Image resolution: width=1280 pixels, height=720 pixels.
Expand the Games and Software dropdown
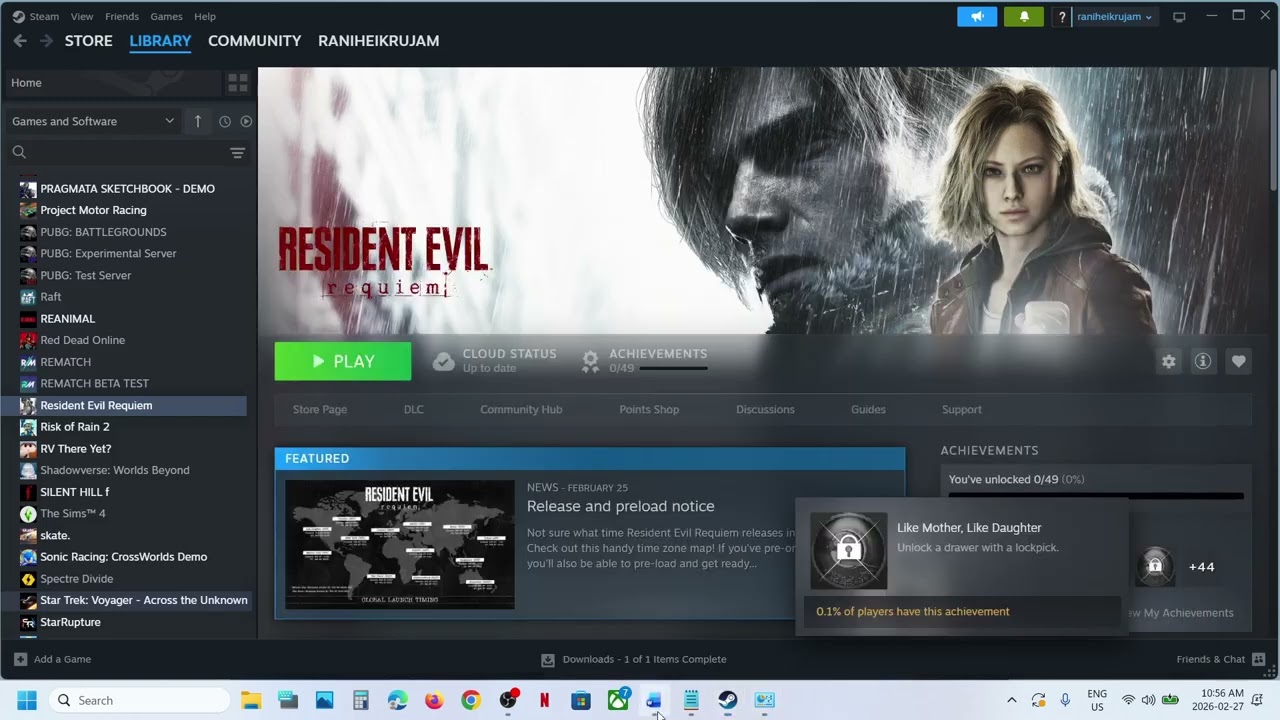coord(93,121)
